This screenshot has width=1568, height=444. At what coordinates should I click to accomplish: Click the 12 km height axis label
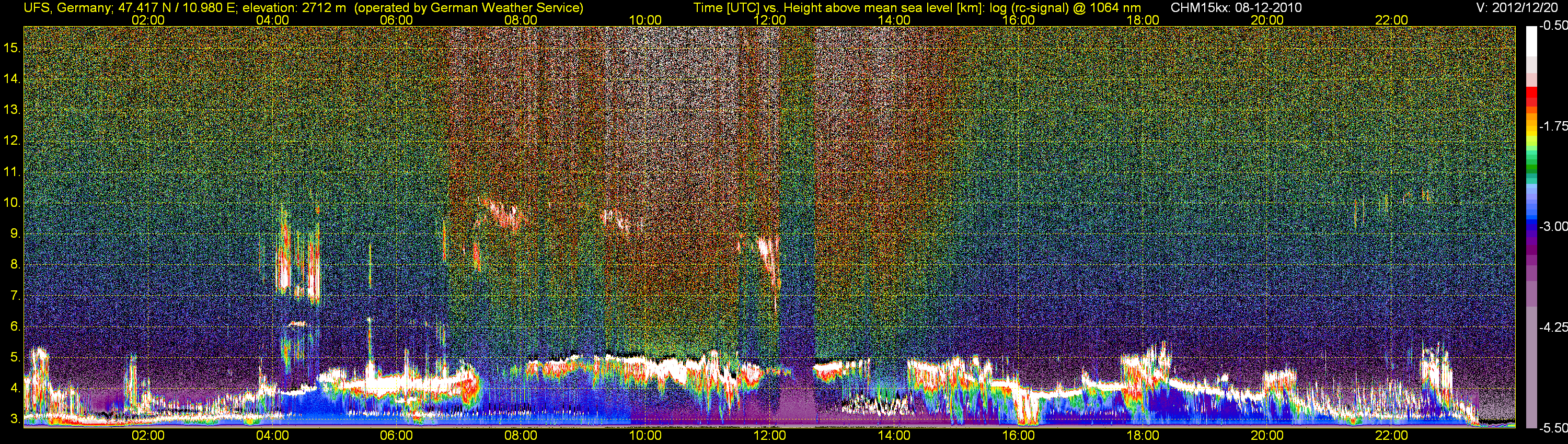click(x=11, y=141)
